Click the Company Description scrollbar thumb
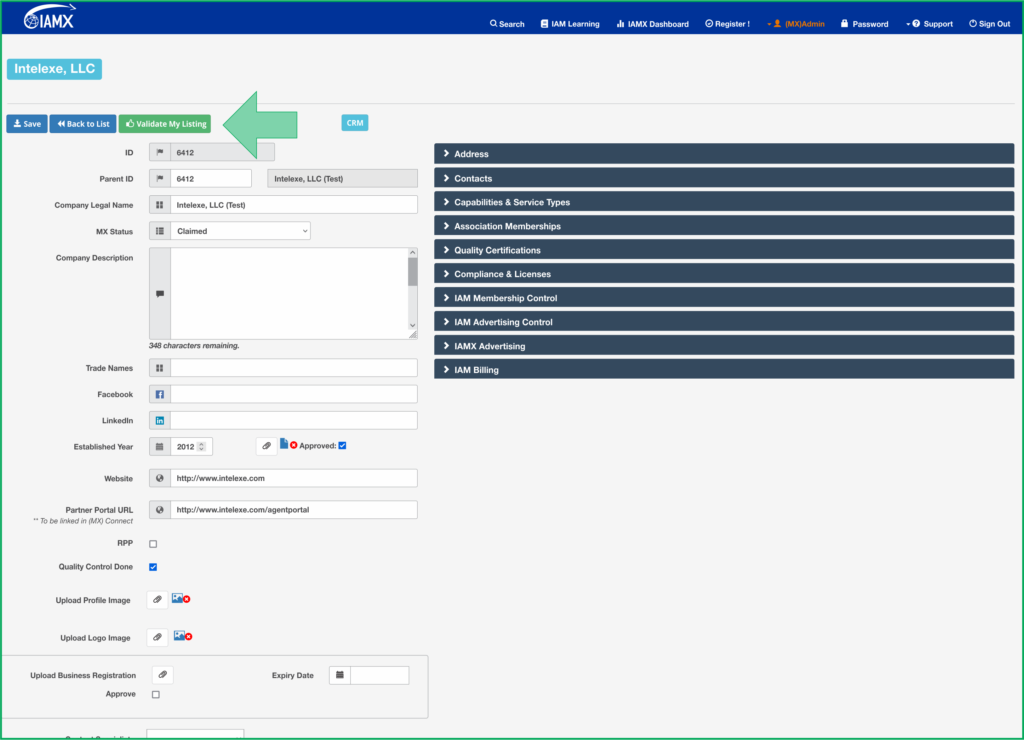This screenshot has width=1024, height=740. pos(412,272)
